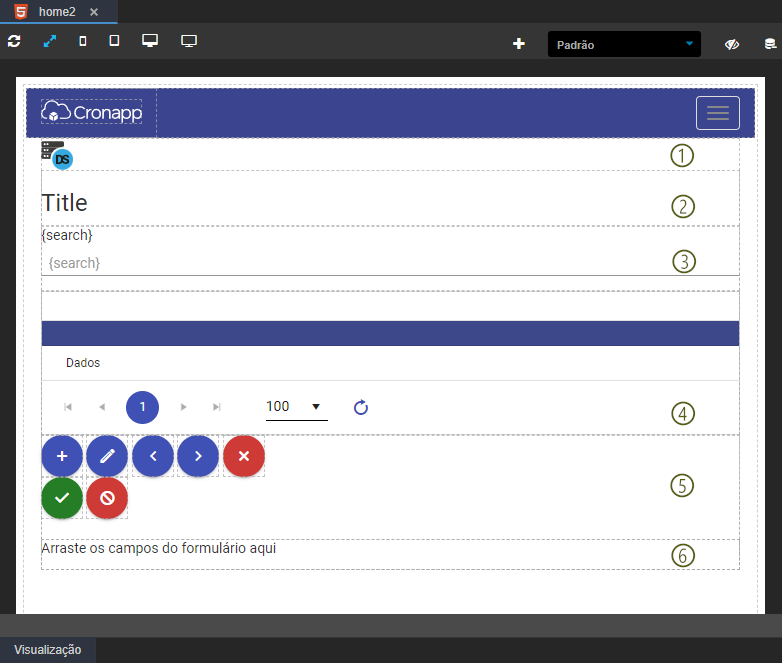The image size is (782, 663).
Task: Open the 100 items-per-page dropdown
Action: [296, 407]
